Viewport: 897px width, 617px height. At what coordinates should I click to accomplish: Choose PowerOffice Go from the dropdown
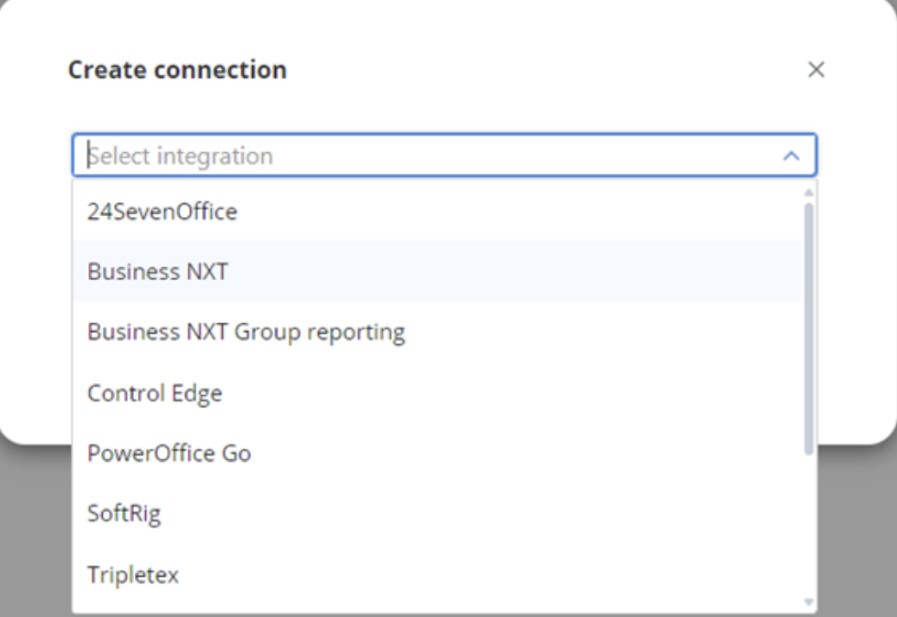point(169,453)
